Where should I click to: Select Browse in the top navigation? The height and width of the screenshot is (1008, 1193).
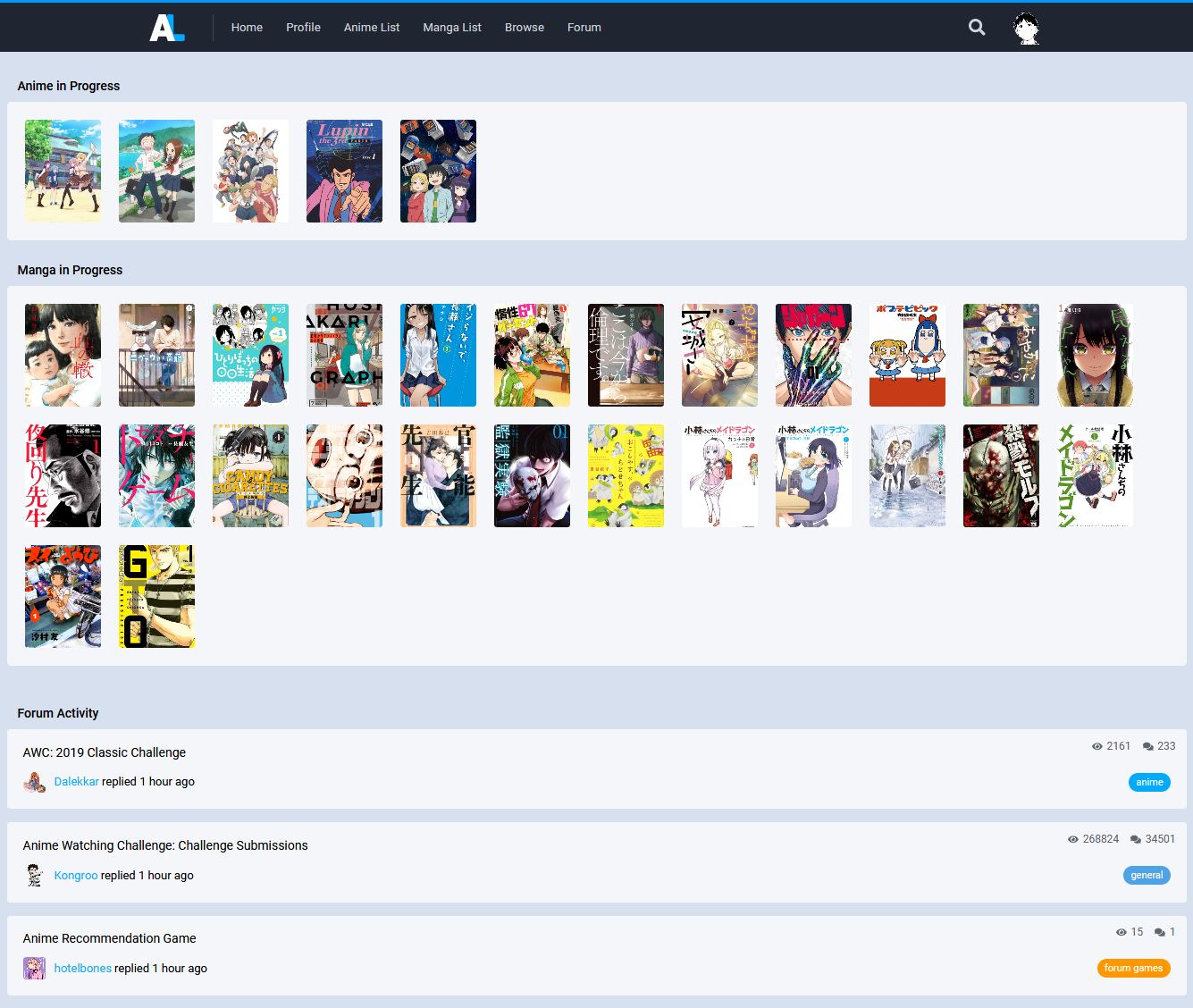point(525,28)
